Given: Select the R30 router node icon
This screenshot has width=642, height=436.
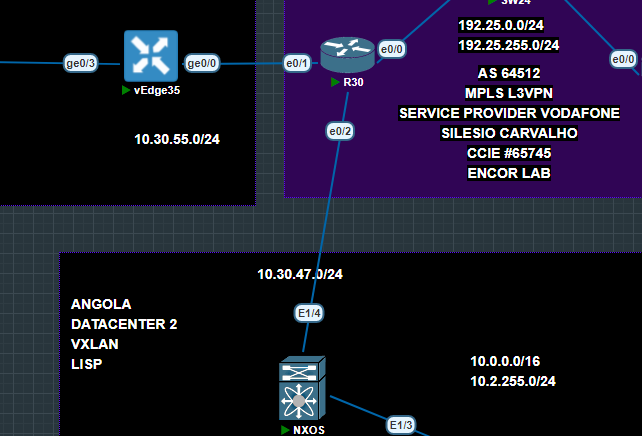Looking at the screenshot, I should [x=348, y=55].
